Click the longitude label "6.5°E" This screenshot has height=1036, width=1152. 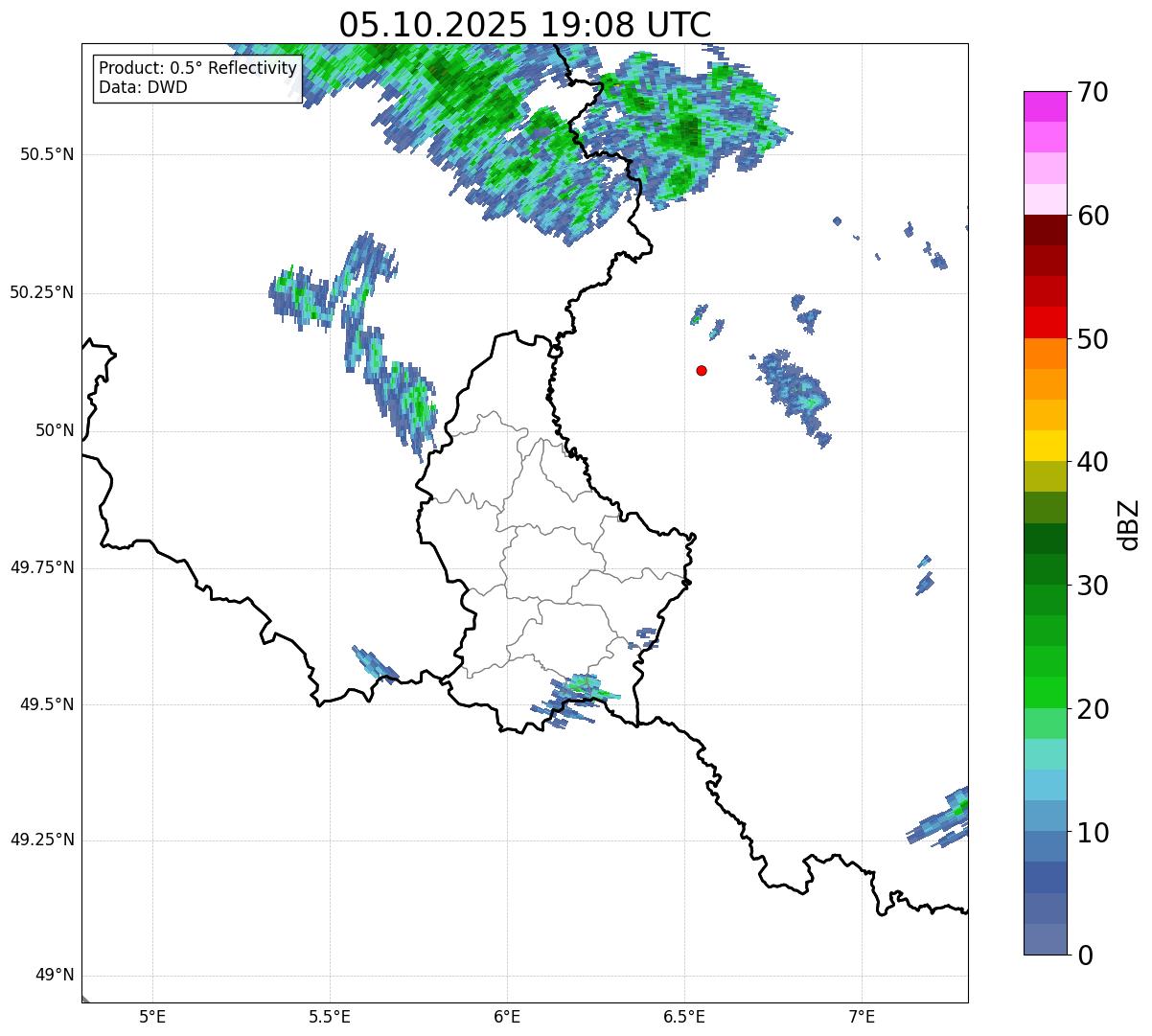pos(684,1016)
